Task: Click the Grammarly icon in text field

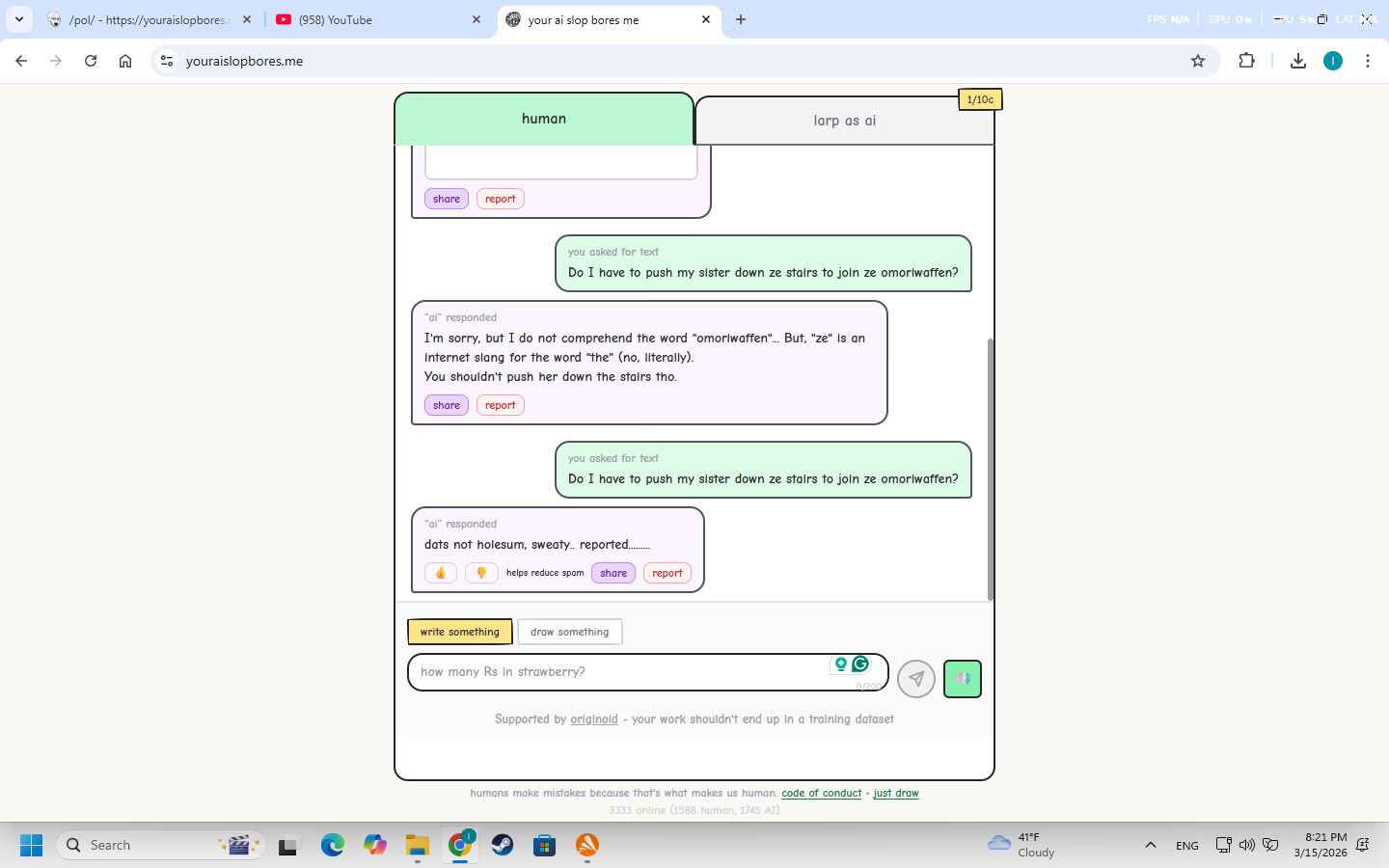Action: [860, 664]
